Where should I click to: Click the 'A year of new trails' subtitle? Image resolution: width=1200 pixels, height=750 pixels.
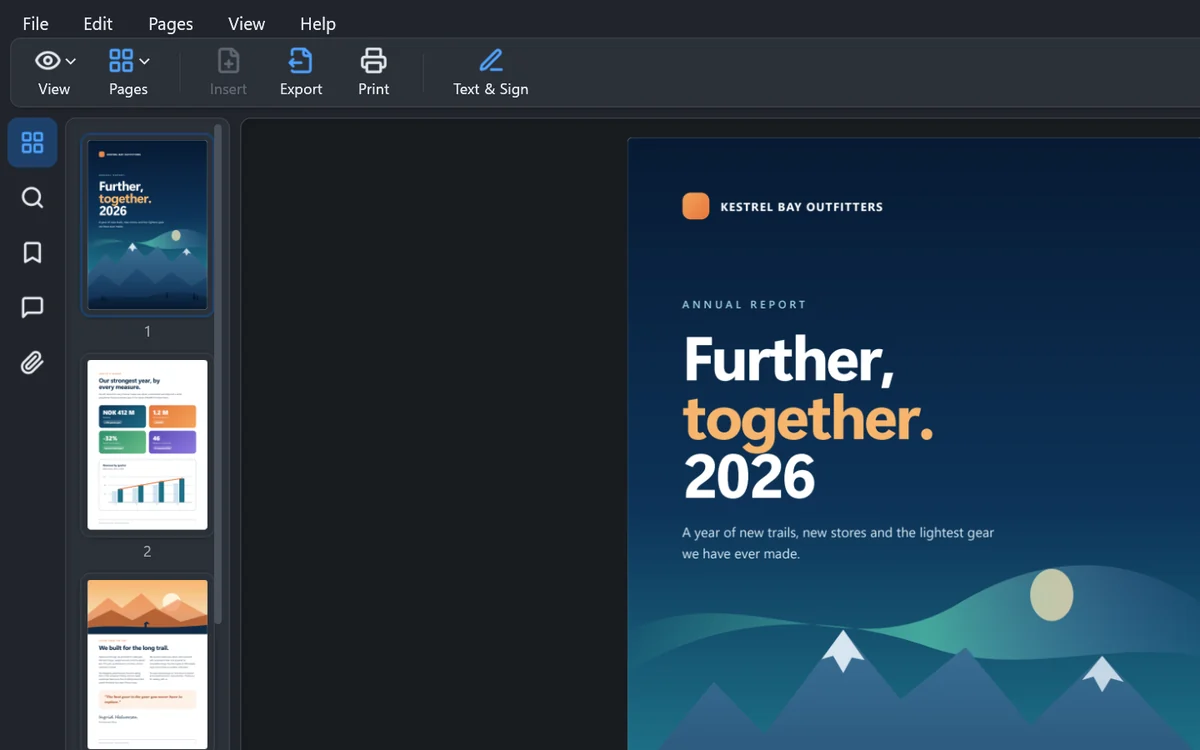pyautogui.click(x=838, y=543)
